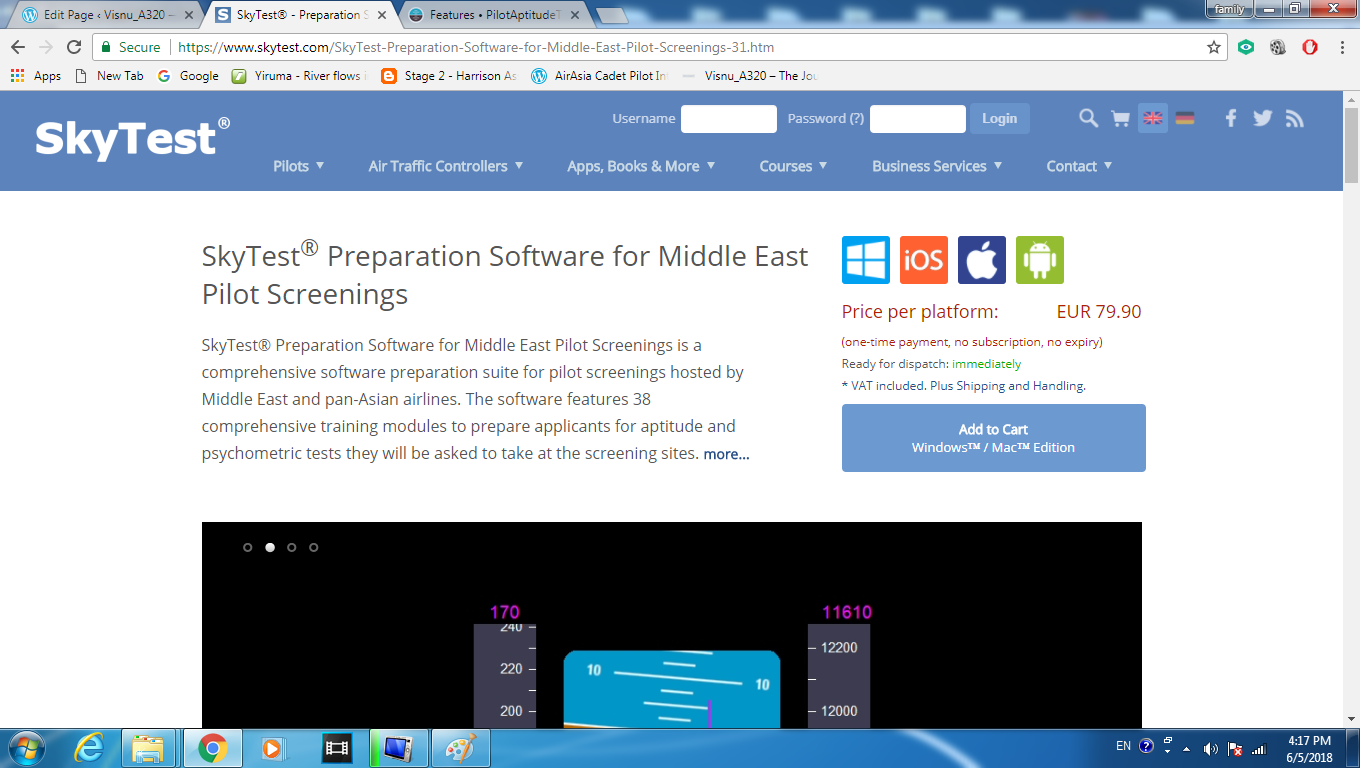Open Windows Media Player taskbar icon

coord(273,748)
